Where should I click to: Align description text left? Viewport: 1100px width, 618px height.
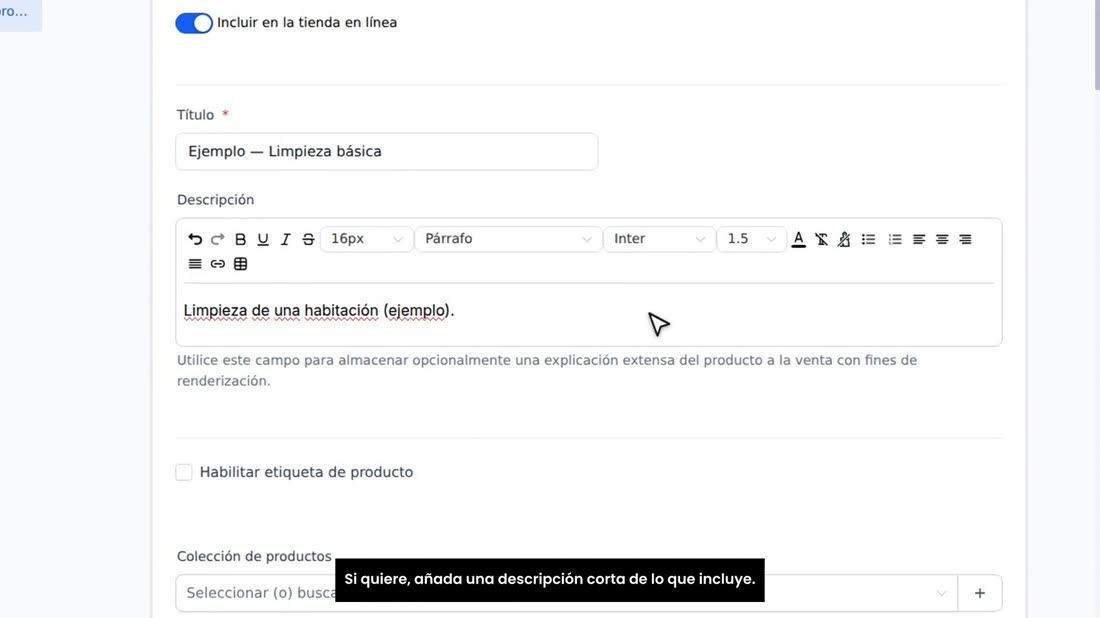(919, 239)
